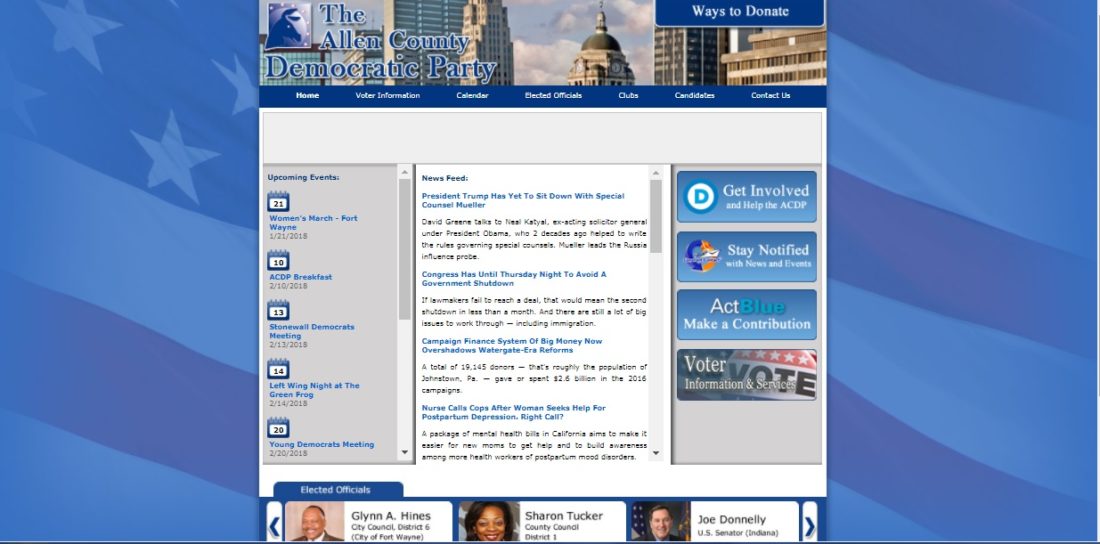Select the Clubs menu item
The height and width of the screenshot is (544, 1100).
click(x=629, y=95)
